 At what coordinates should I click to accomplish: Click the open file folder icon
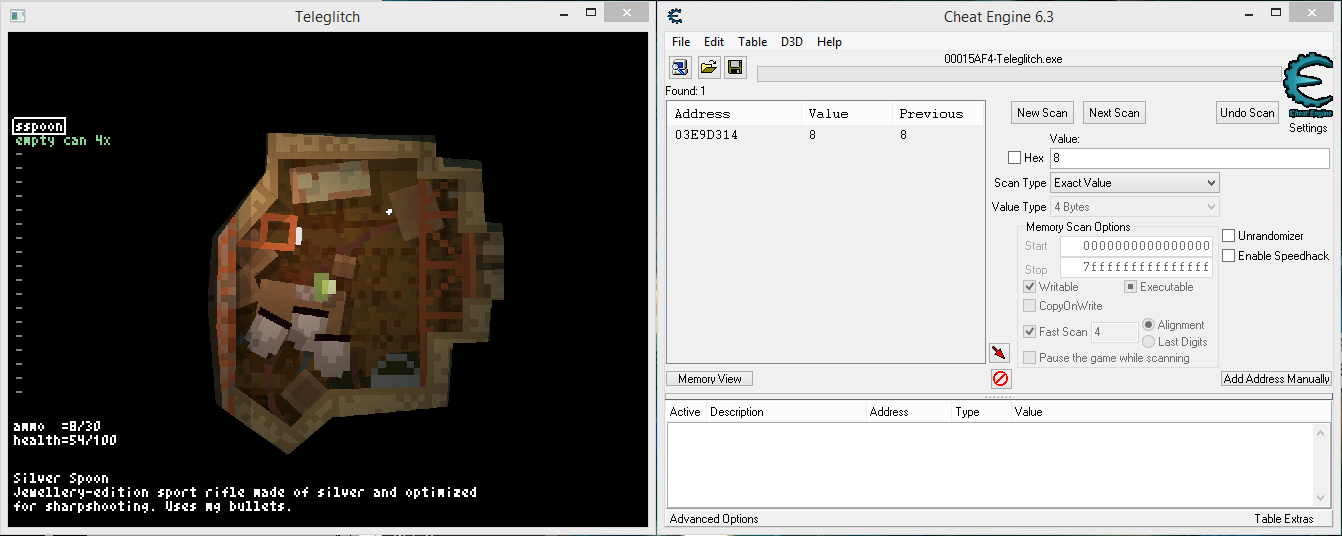pyautogui.click(x=708, y=67)
